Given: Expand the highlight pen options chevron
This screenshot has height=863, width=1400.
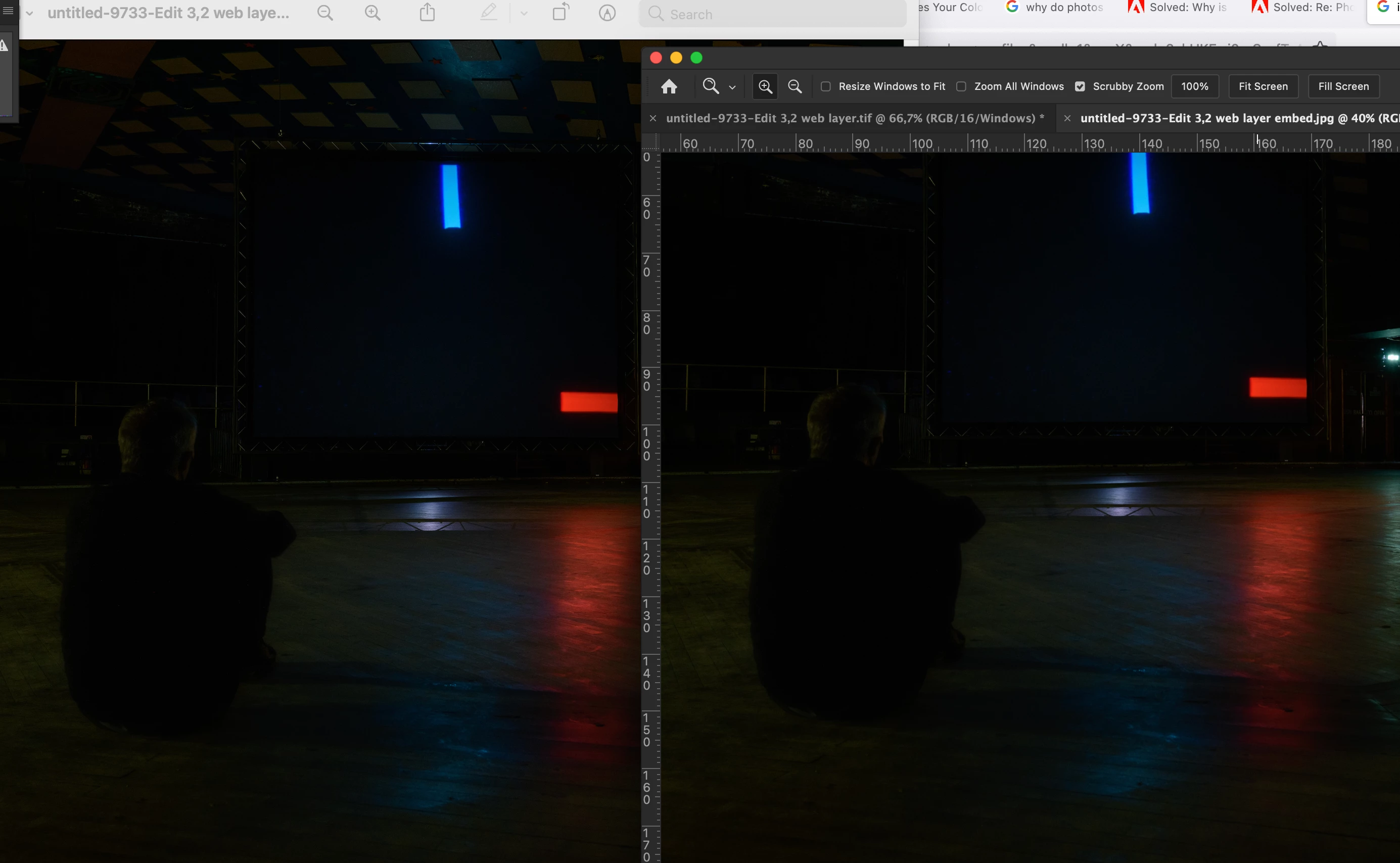Looking at the screenshot, I should click(x=524, y=14).
